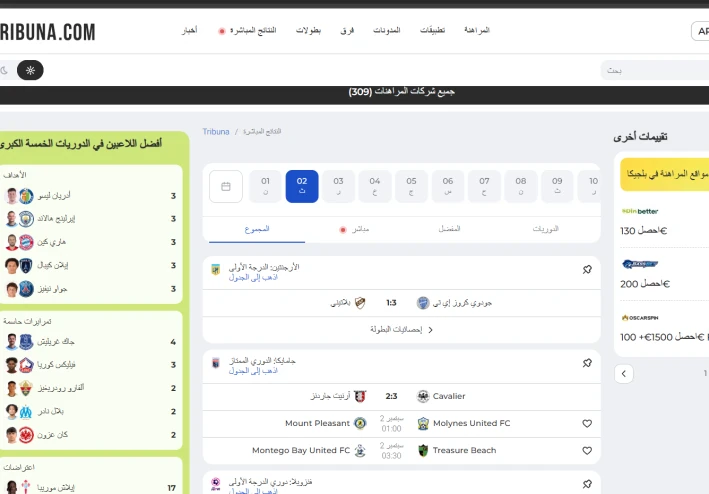Select player إيرلينج هالاند in goals list
This screenshot has height=494, width=709.
click(x=56, y=219)
